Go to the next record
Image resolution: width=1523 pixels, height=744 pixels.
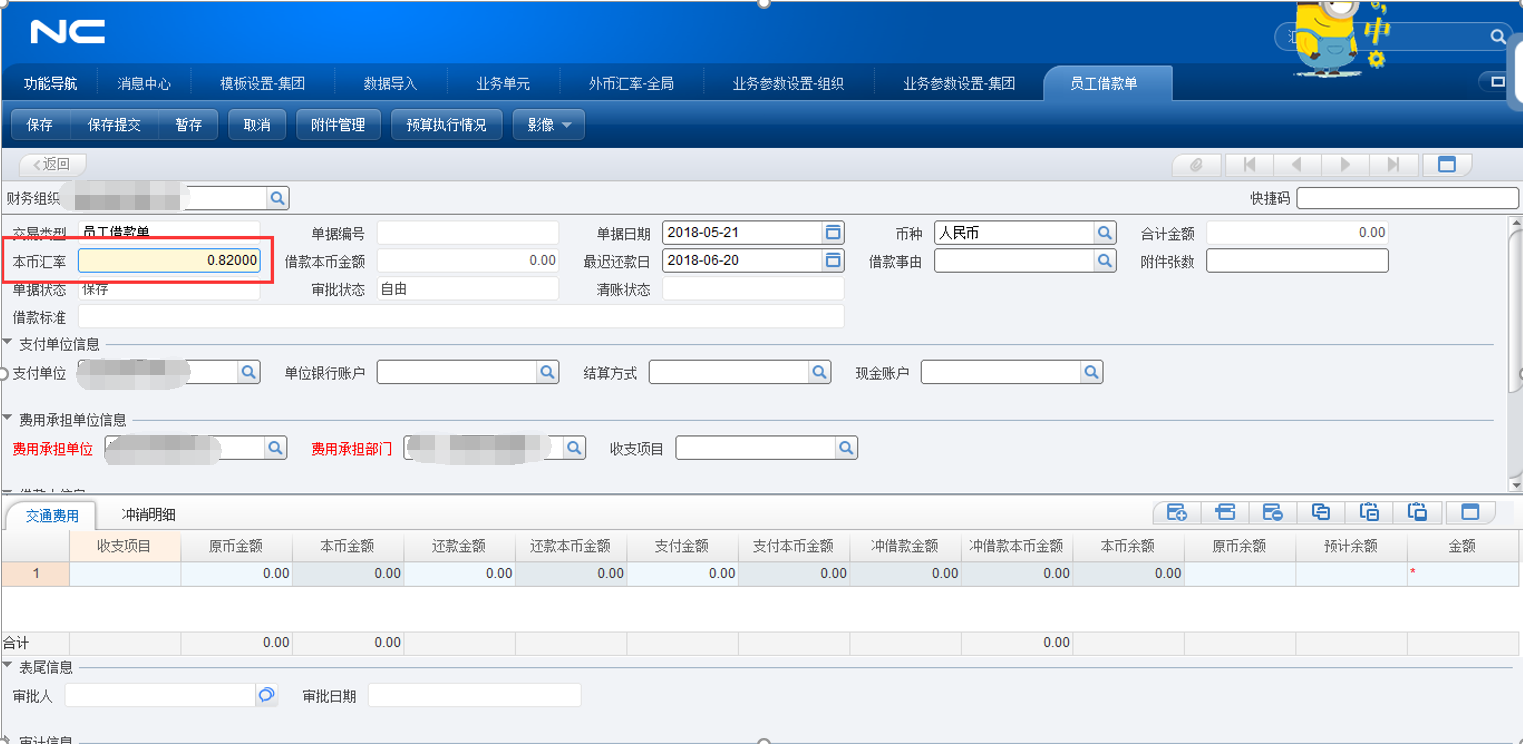(1346, 165)
